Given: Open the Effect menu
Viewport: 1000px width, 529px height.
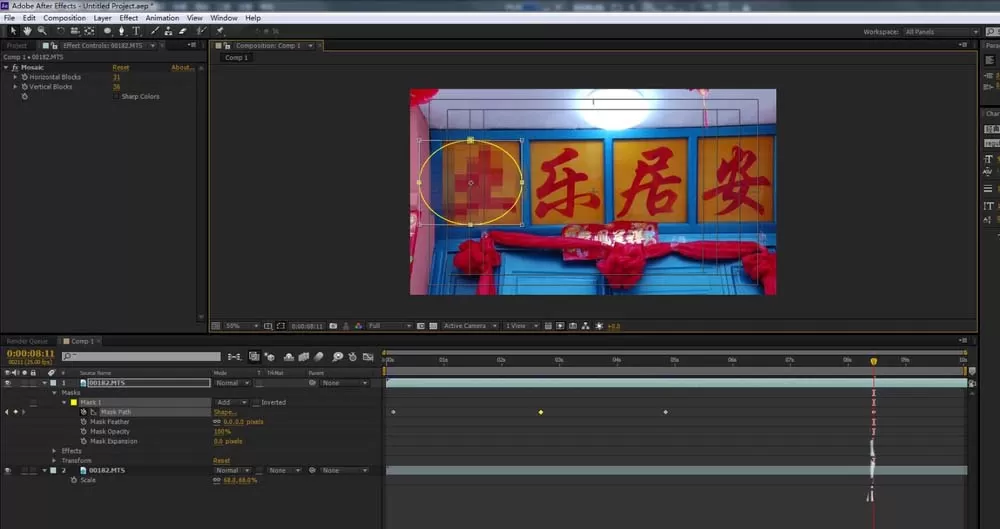Looking at the screenshot, I should pyautogui.click(x=128, y=18).
